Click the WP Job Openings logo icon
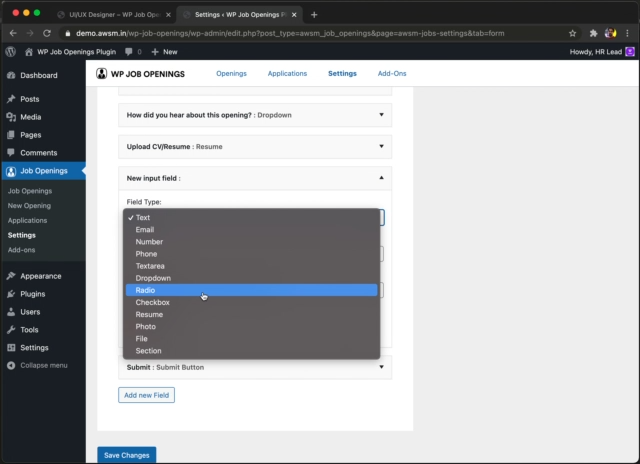Screen dimensions: 640x464 pyautogui.click(x=101, y=73)
